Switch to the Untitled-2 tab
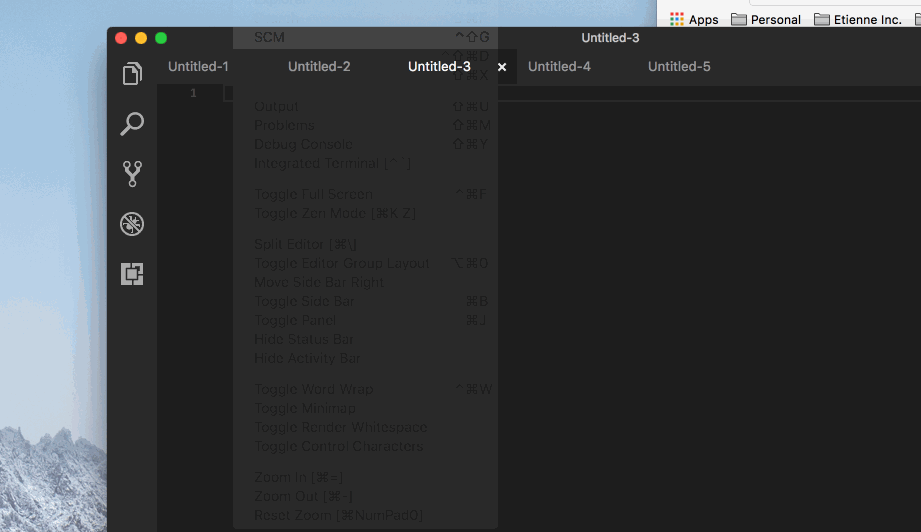 pyautogui.click(x=319, y=66)
